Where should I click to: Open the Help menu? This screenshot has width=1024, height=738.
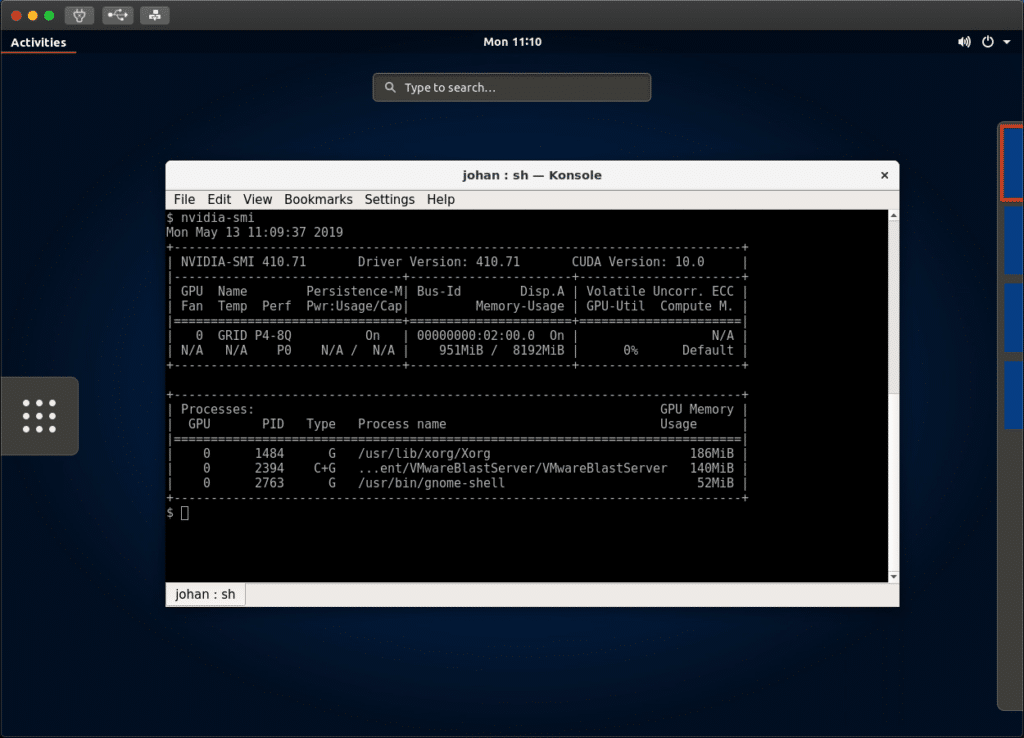(440, 199)
